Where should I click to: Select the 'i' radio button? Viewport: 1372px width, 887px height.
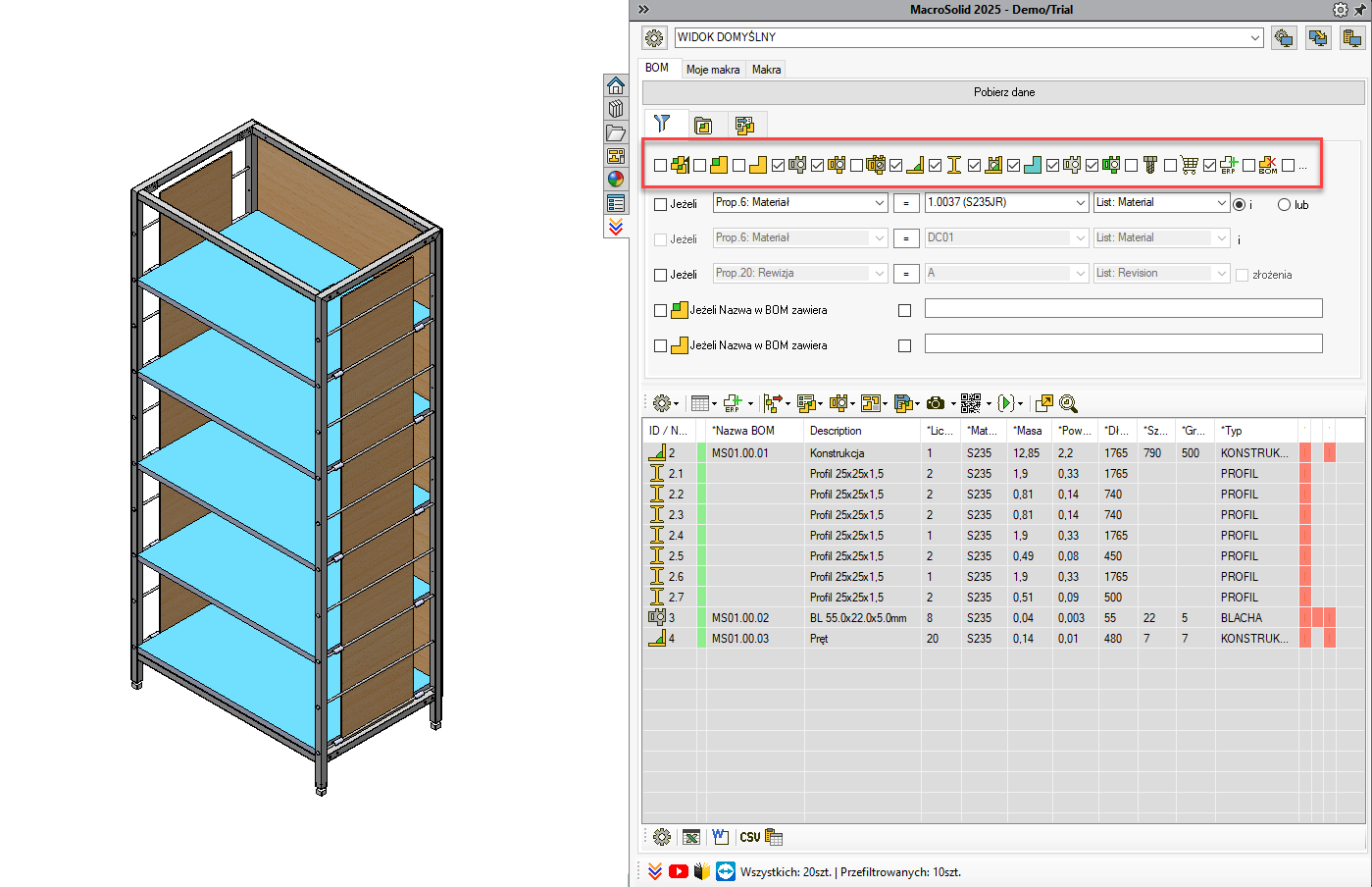point(1240,204)
